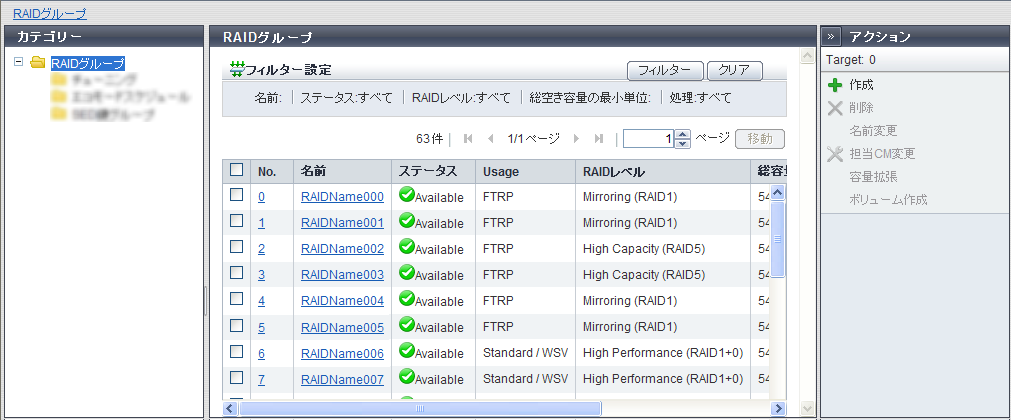Collapse the Action panel with double-arrow icon

click(830, 36)
